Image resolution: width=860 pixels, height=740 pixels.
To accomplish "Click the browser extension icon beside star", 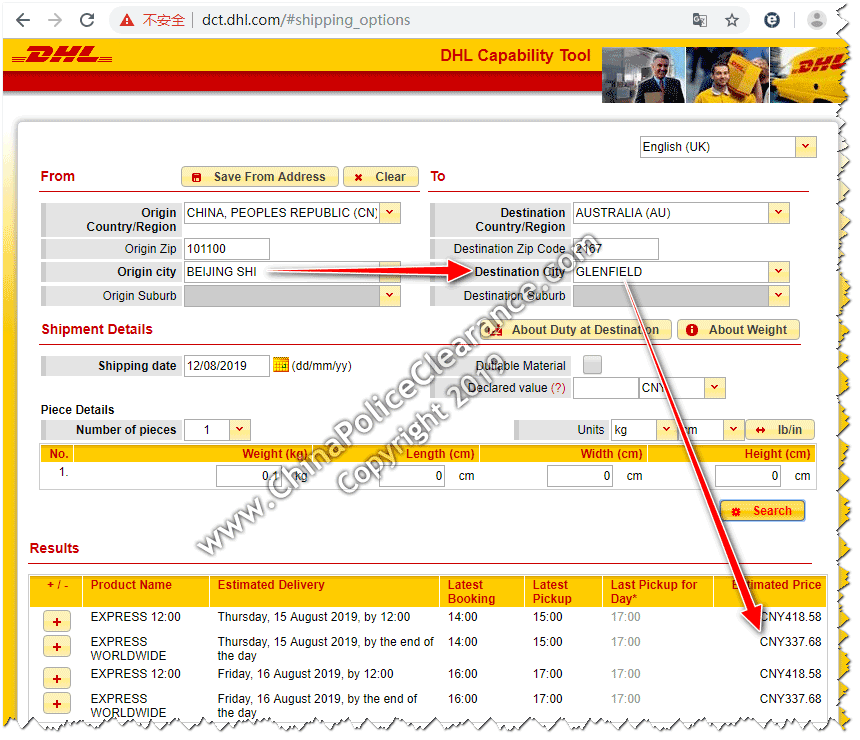I will (x=772, y=21).
